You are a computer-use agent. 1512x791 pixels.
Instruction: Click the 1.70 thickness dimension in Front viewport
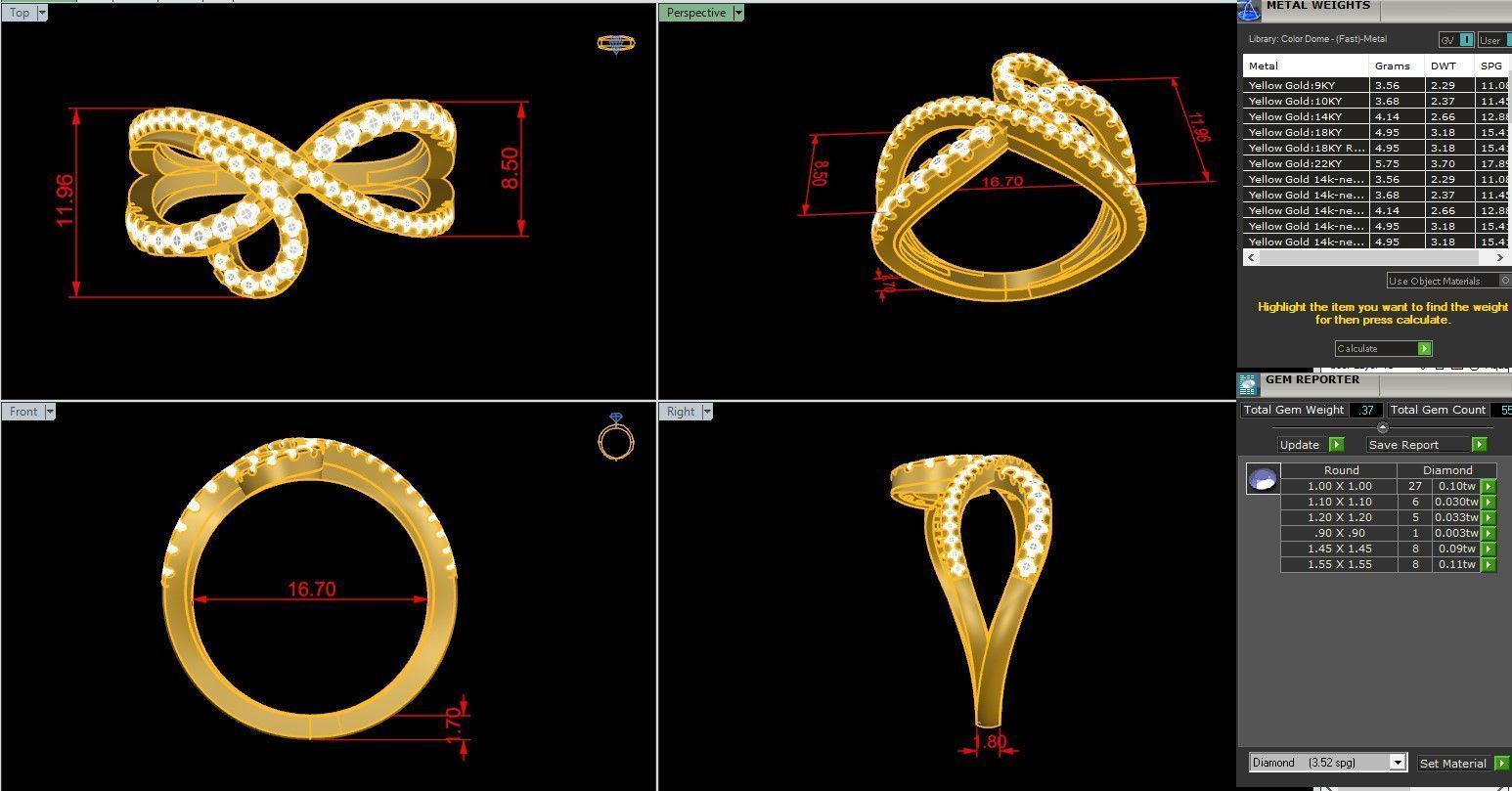pos(453,726)
